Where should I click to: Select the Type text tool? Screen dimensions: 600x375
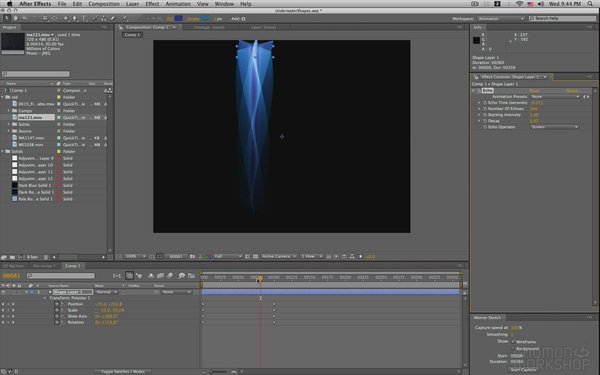coord(84,18)
